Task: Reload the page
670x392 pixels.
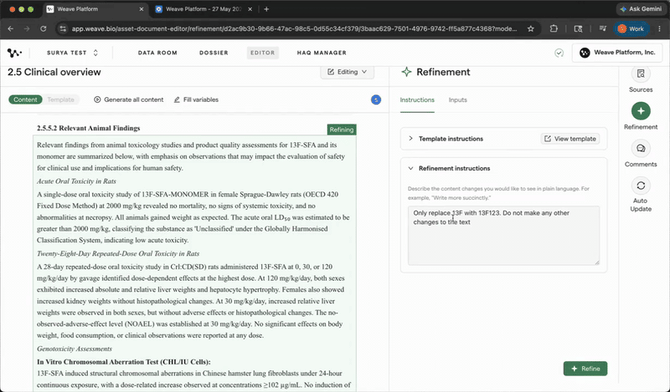Action: click(43, 29)
